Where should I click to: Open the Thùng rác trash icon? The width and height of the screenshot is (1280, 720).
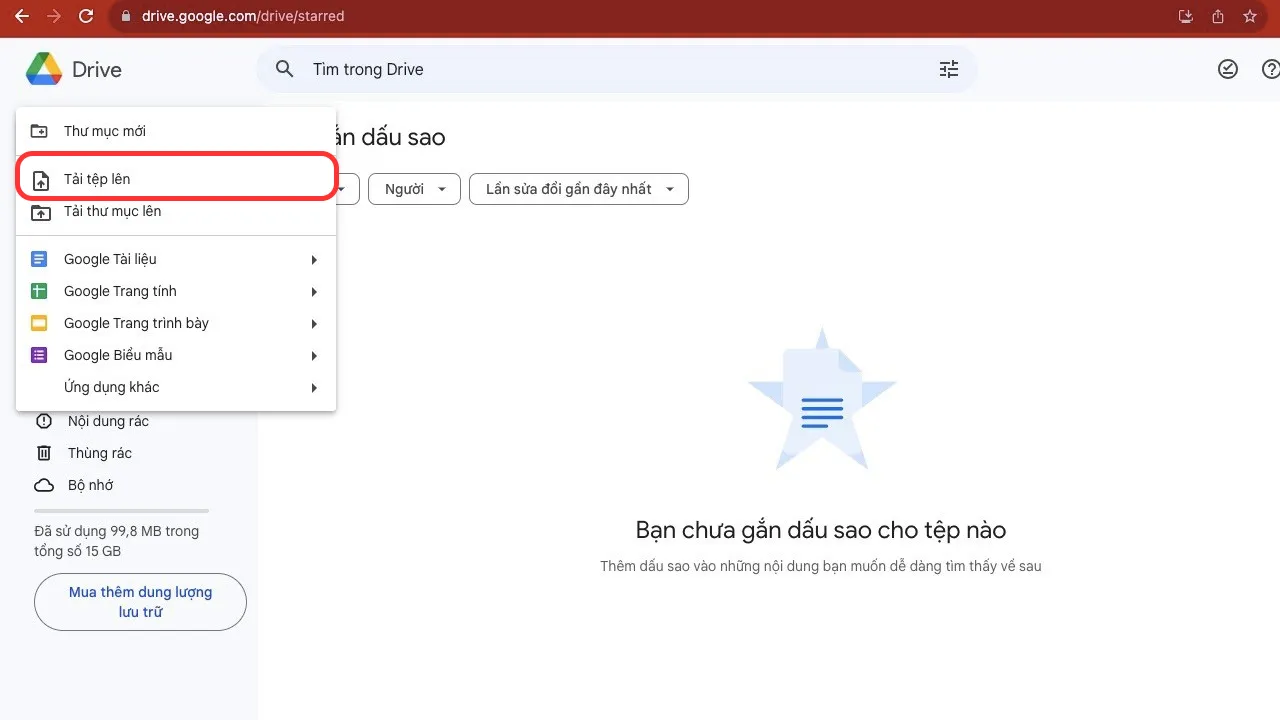(44, 453)
